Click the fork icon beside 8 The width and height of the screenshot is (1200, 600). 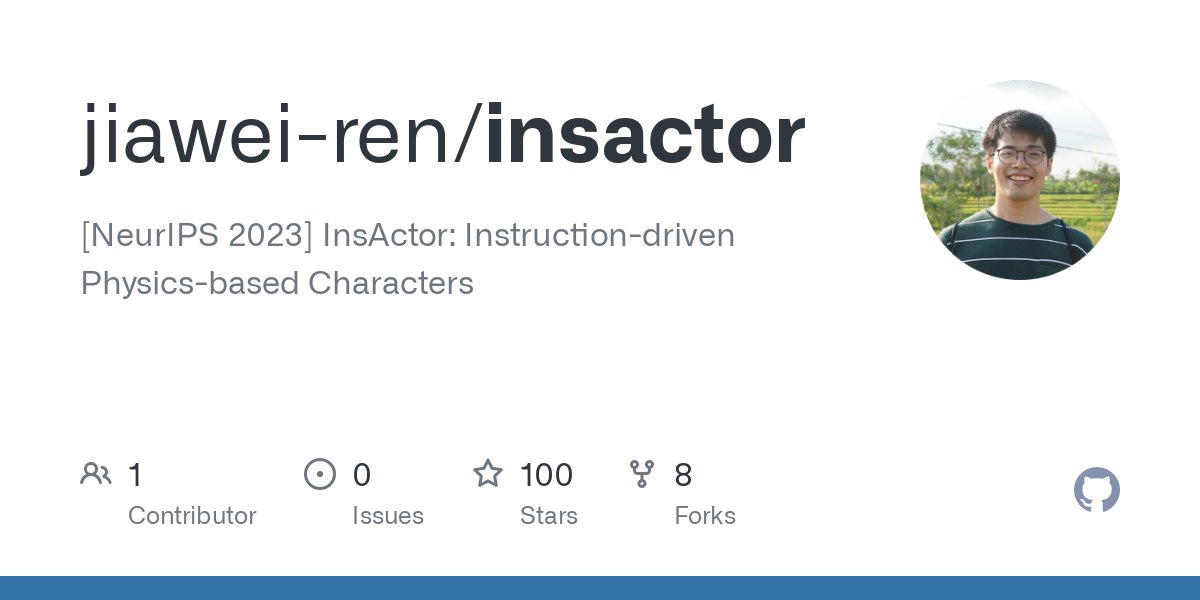[642, 474]
